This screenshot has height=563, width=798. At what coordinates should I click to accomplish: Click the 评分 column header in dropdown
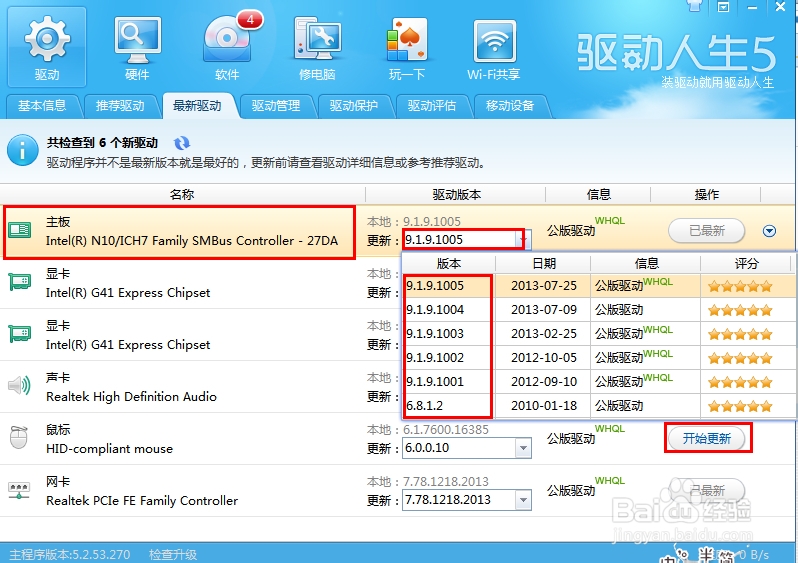pyautogui.click(x=746, y=263)
